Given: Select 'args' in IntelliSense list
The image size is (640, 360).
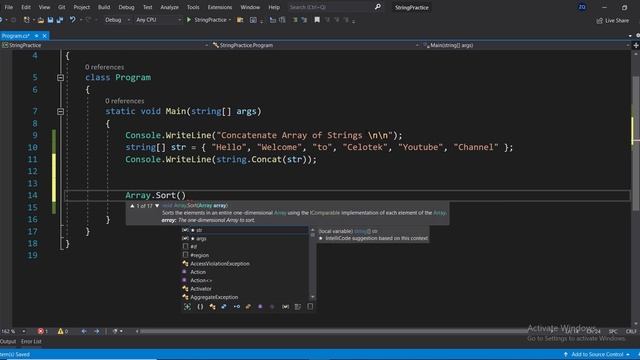Looking at the screenshot, I should [x=245, y=238].
